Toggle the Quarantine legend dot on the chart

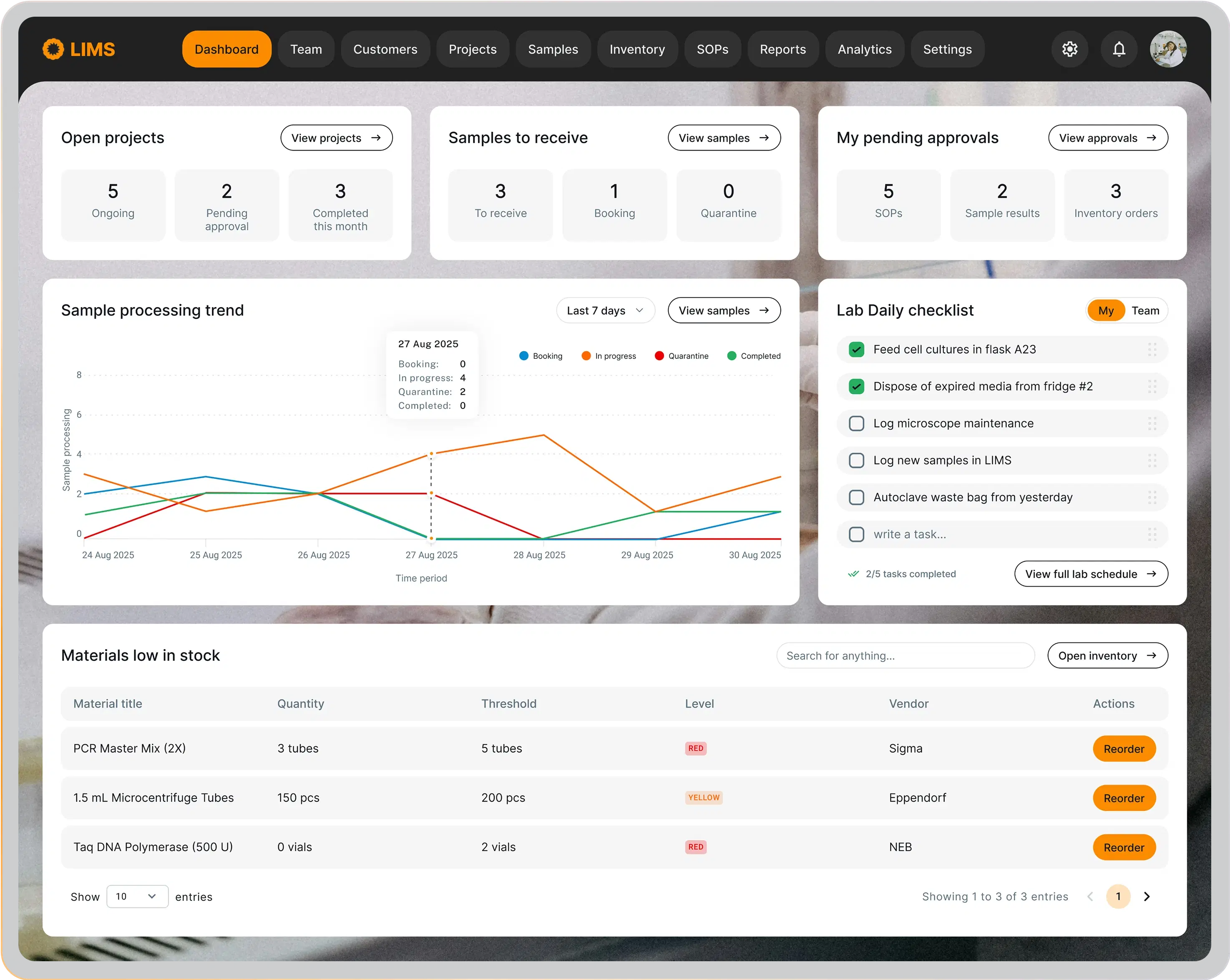pyautogui.click(x=660, y=355)
